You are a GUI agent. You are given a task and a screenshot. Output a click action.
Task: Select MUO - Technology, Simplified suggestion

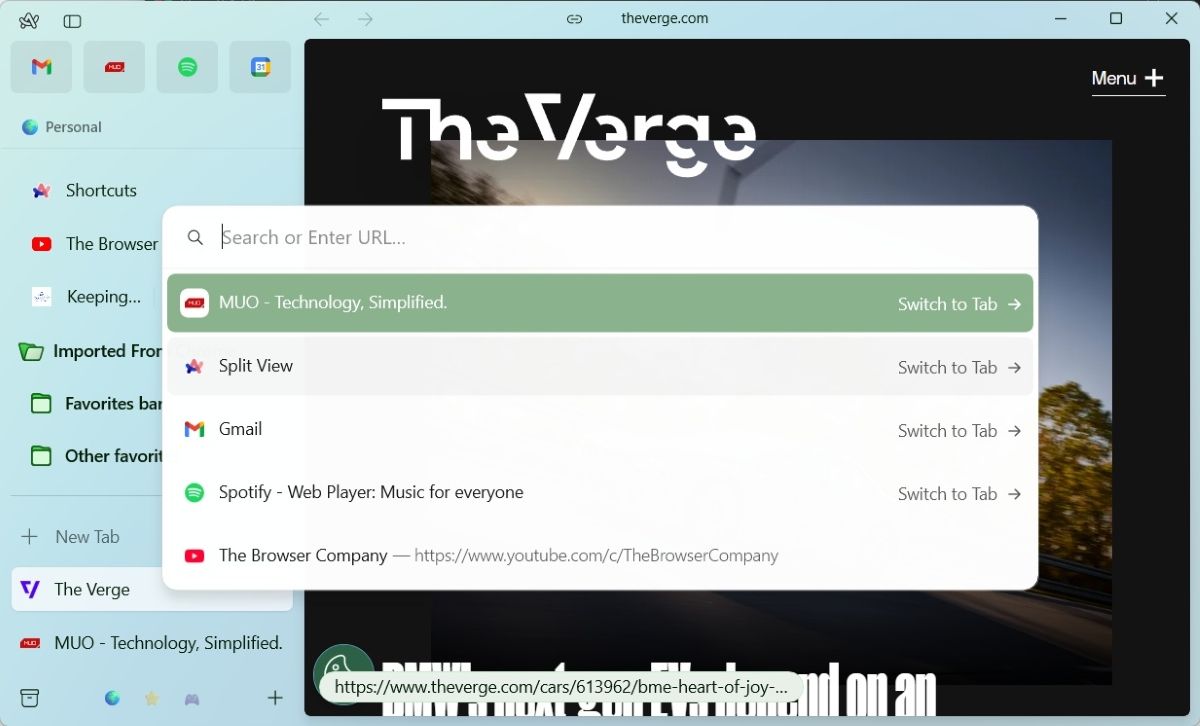pyautogui.click(x=600, y=303)
